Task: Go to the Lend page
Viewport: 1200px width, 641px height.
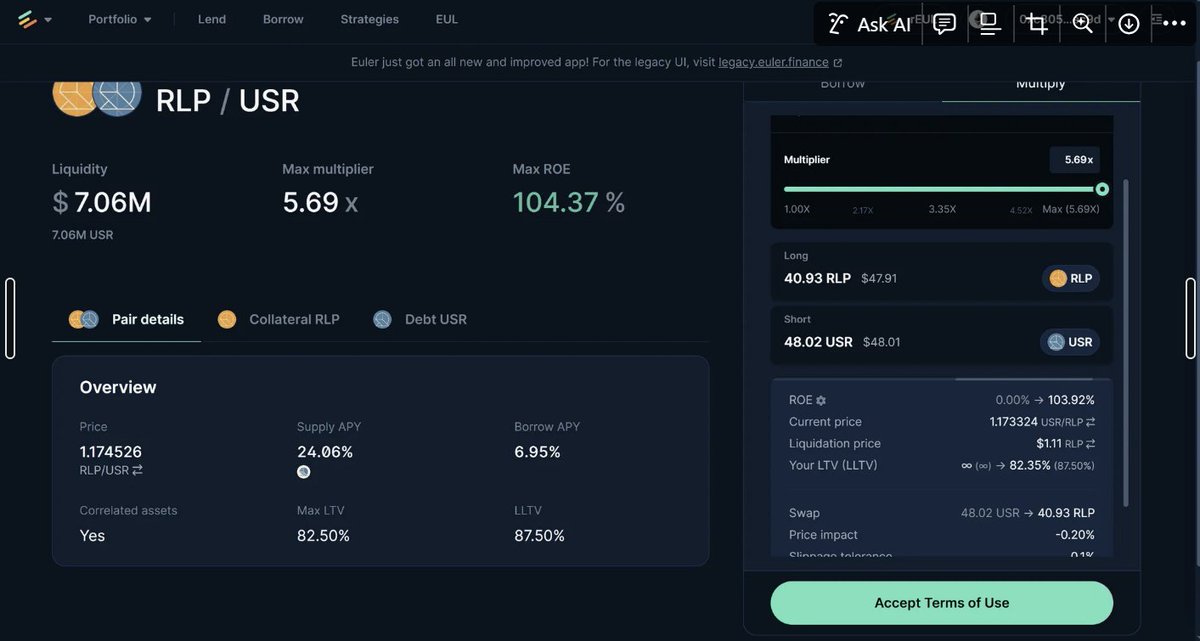Action: (x=212, y=19)
